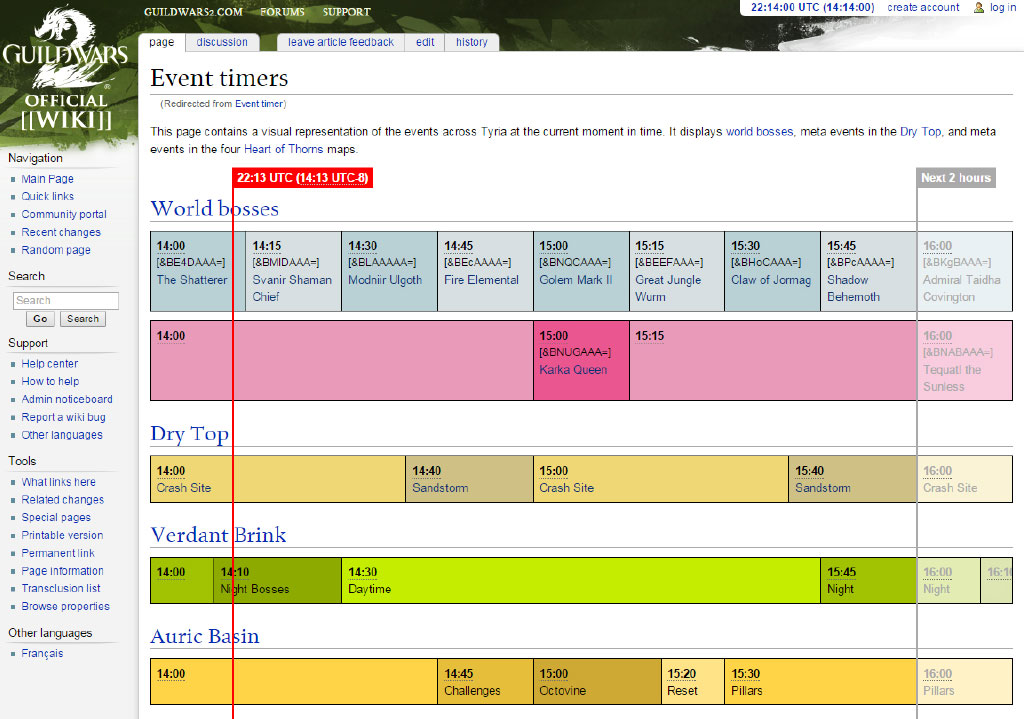The height and width of the screenshot is (719, 1024).
Task: Open Report a wiki bug link
Action: pos(63,417)
